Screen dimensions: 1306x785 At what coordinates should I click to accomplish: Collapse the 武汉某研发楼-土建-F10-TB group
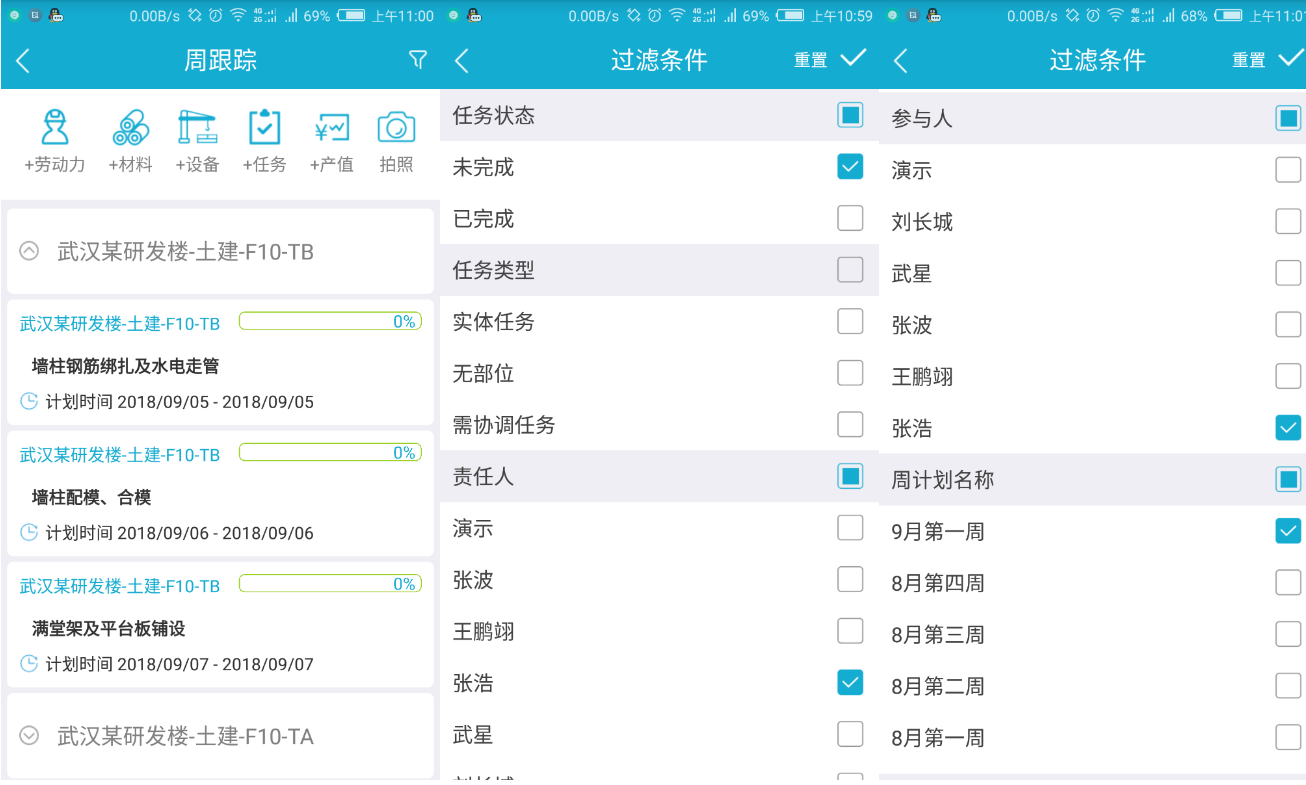(29, 252)
